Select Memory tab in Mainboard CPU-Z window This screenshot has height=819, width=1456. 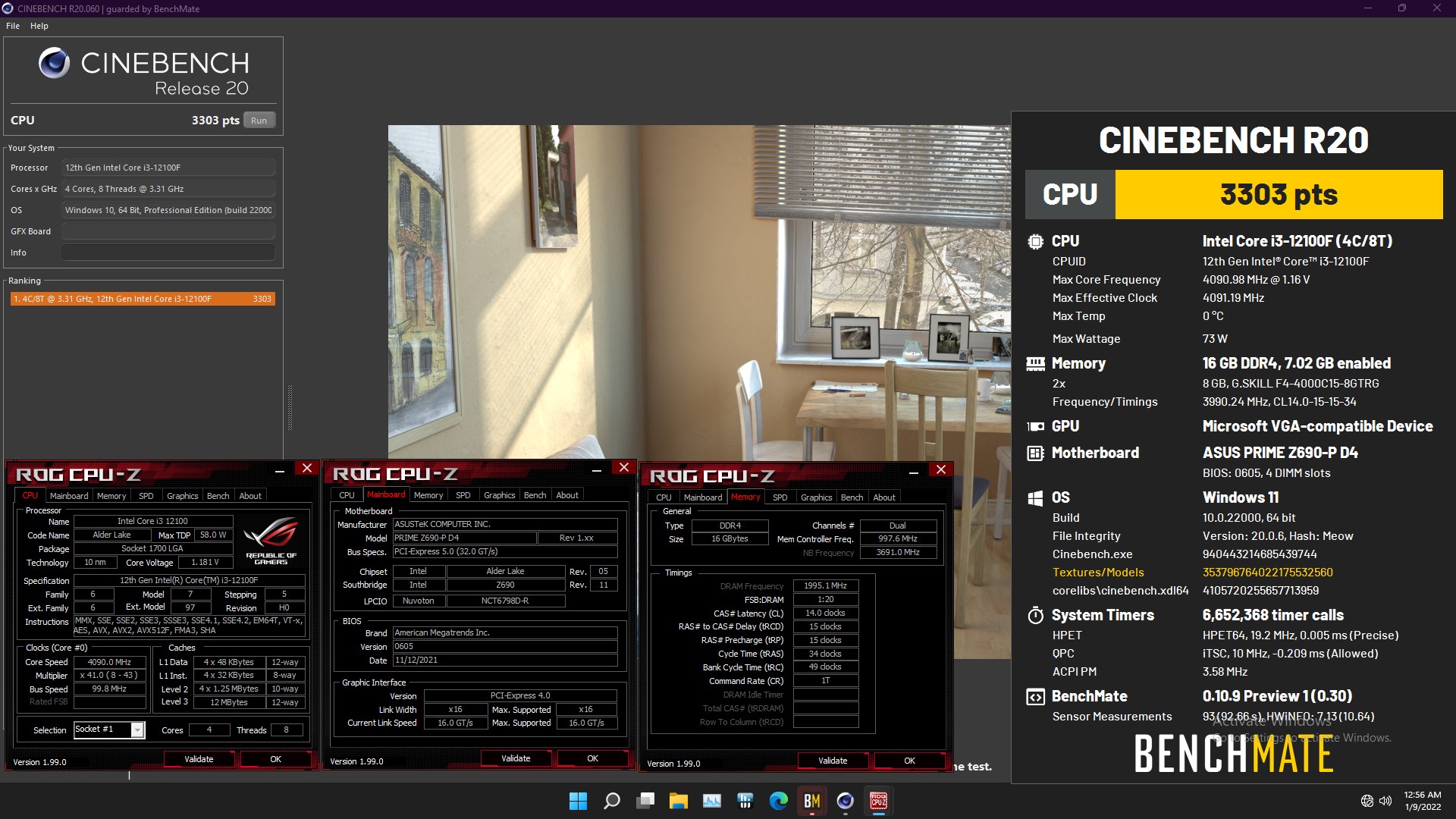coord(428,495)
